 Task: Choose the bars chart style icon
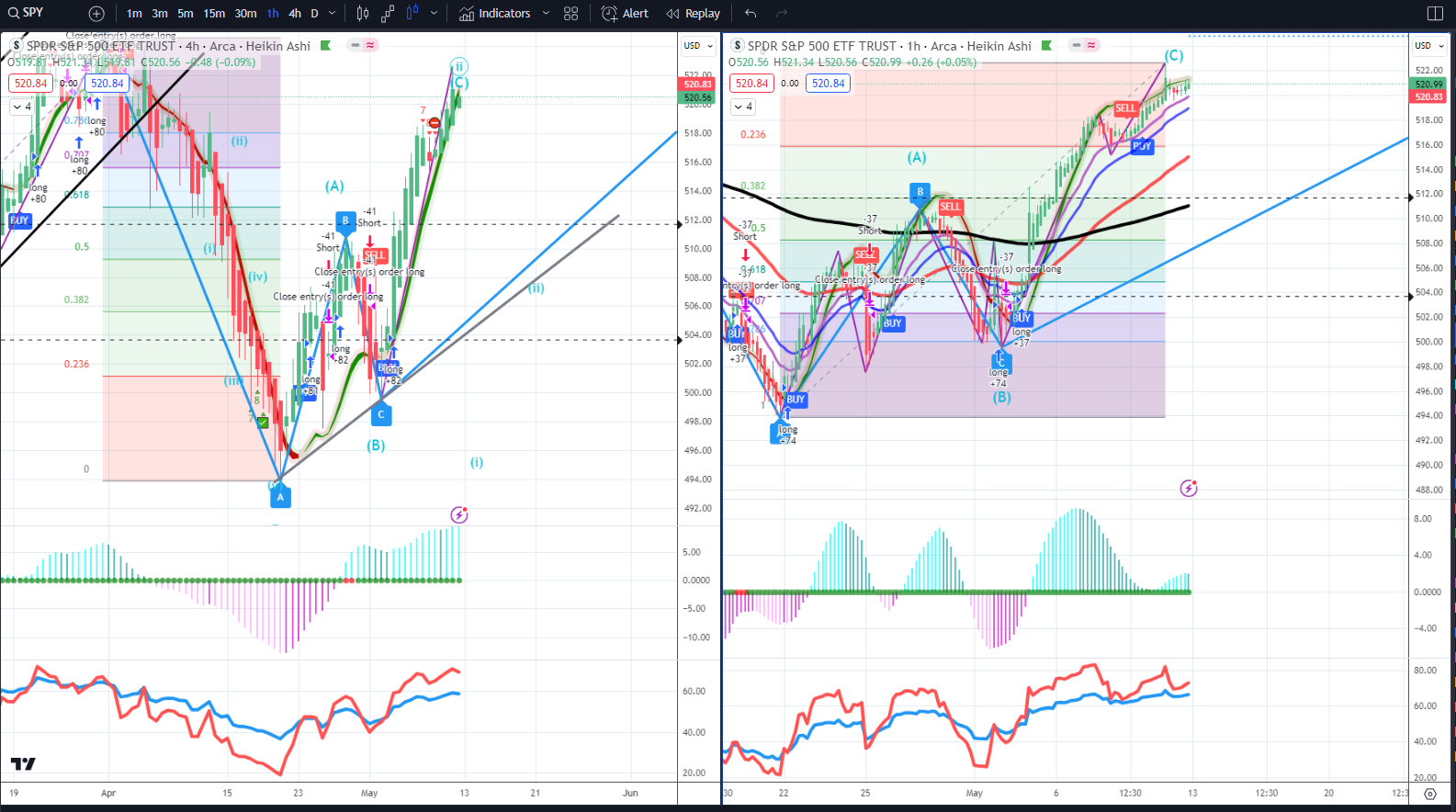click(x=363, y=14)
